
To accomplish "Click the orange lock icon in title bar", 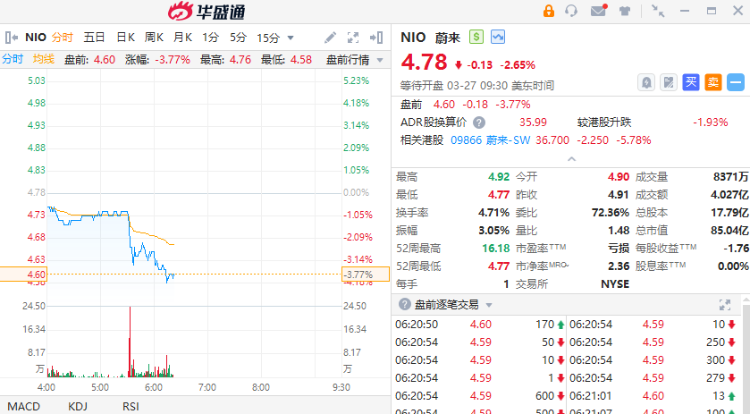I will [x=549, y=11].
